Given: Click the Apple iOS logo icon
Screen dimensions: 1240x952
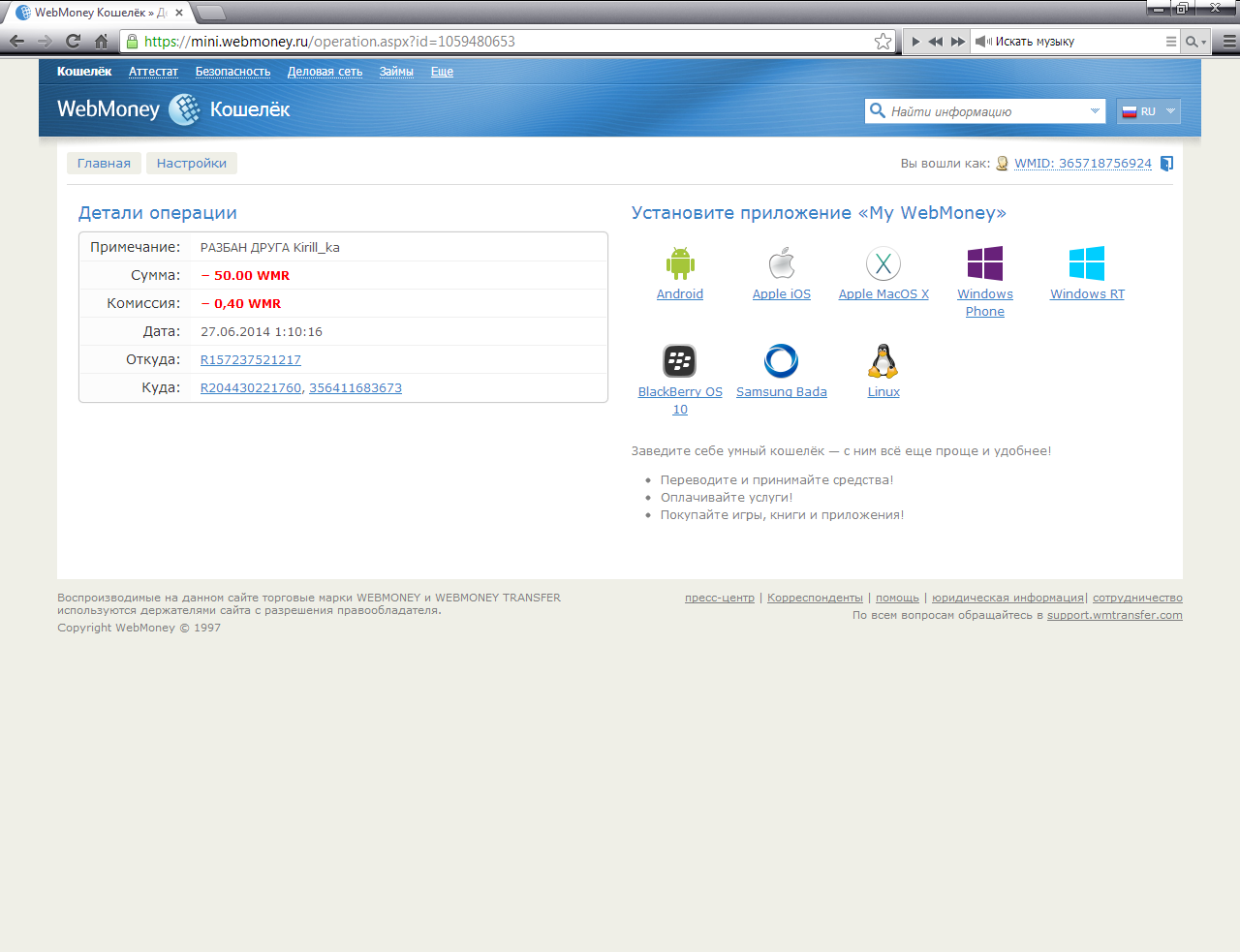Looking at the screenshot, I should (x=782, y=263).
